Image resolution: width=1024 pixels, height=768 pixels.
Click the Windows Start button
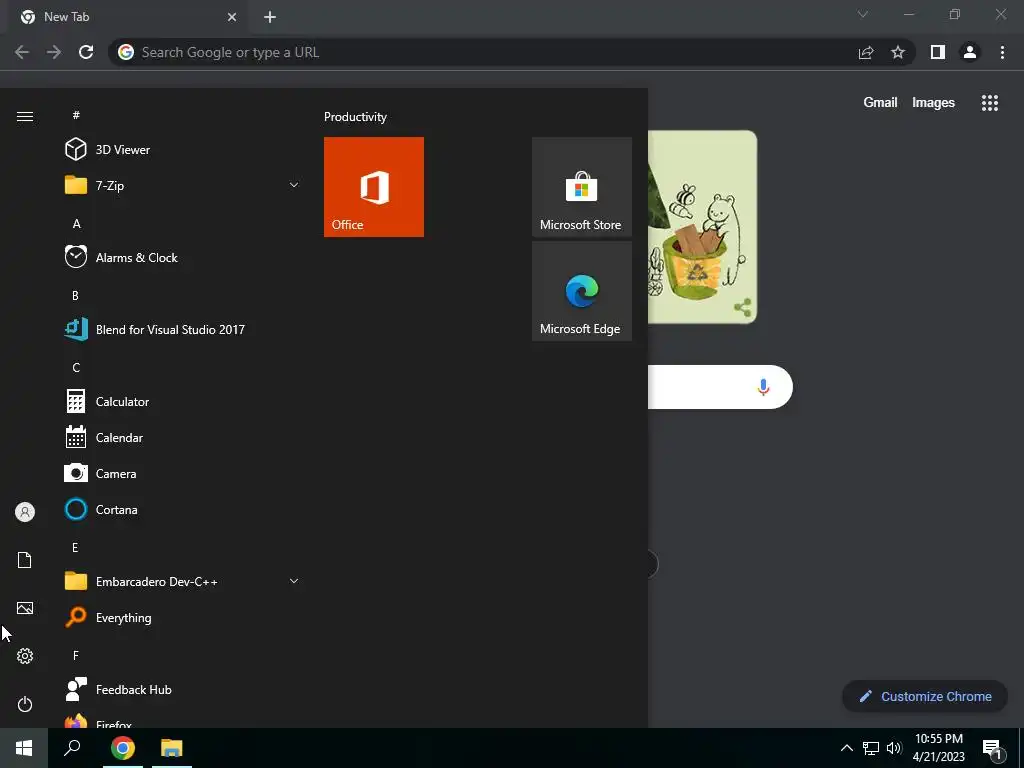[24, 748]
